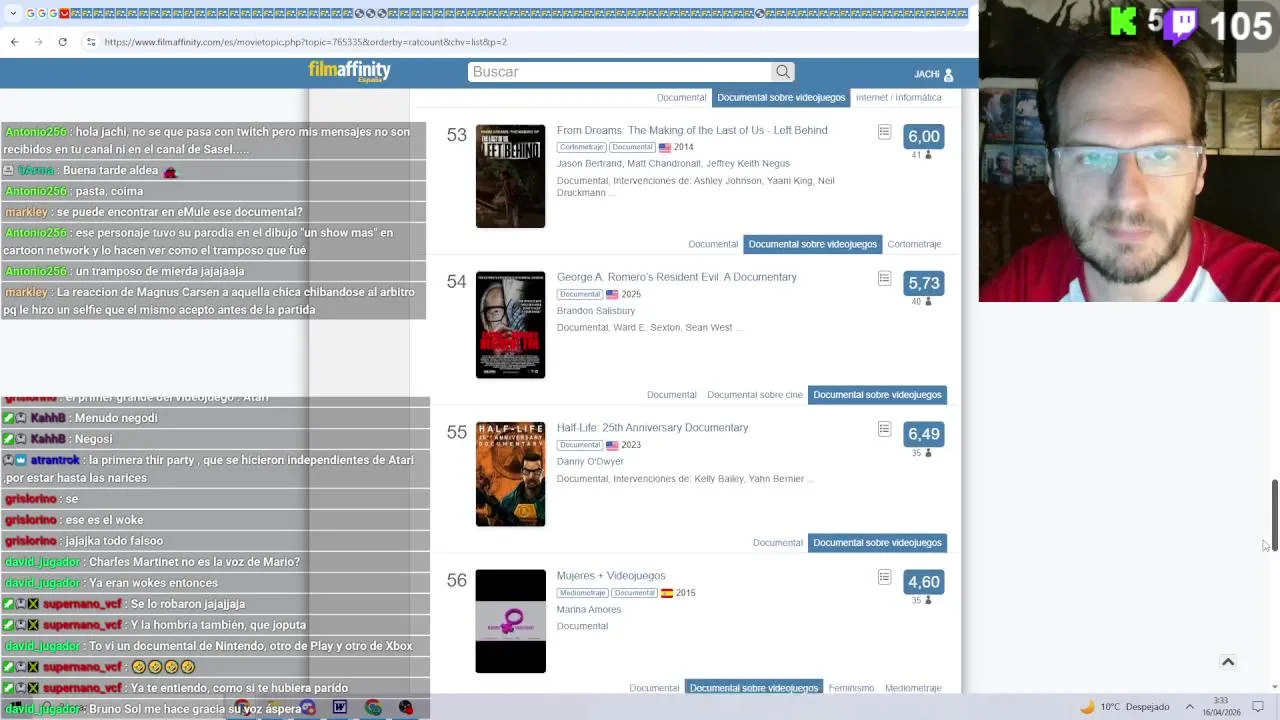The width and height of the screenshot is (1280, 720).
Task: Open Word from the taskbar
Action: (340, 707)
